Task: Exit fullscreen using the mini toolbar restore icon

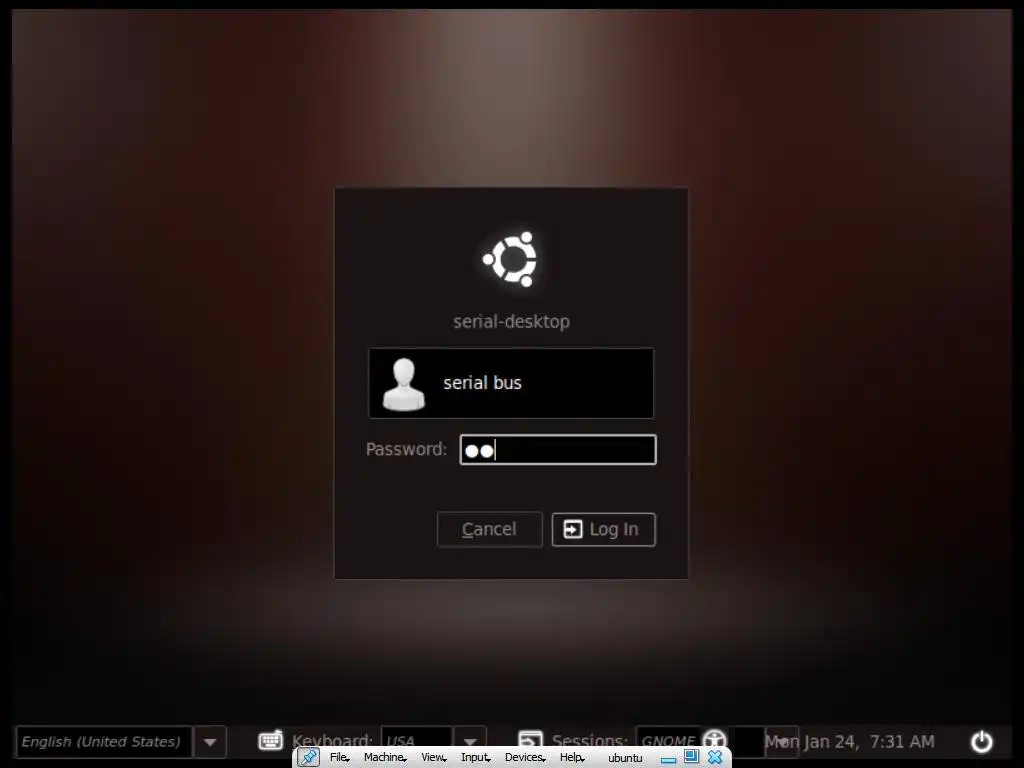Action: coord(691,756)
